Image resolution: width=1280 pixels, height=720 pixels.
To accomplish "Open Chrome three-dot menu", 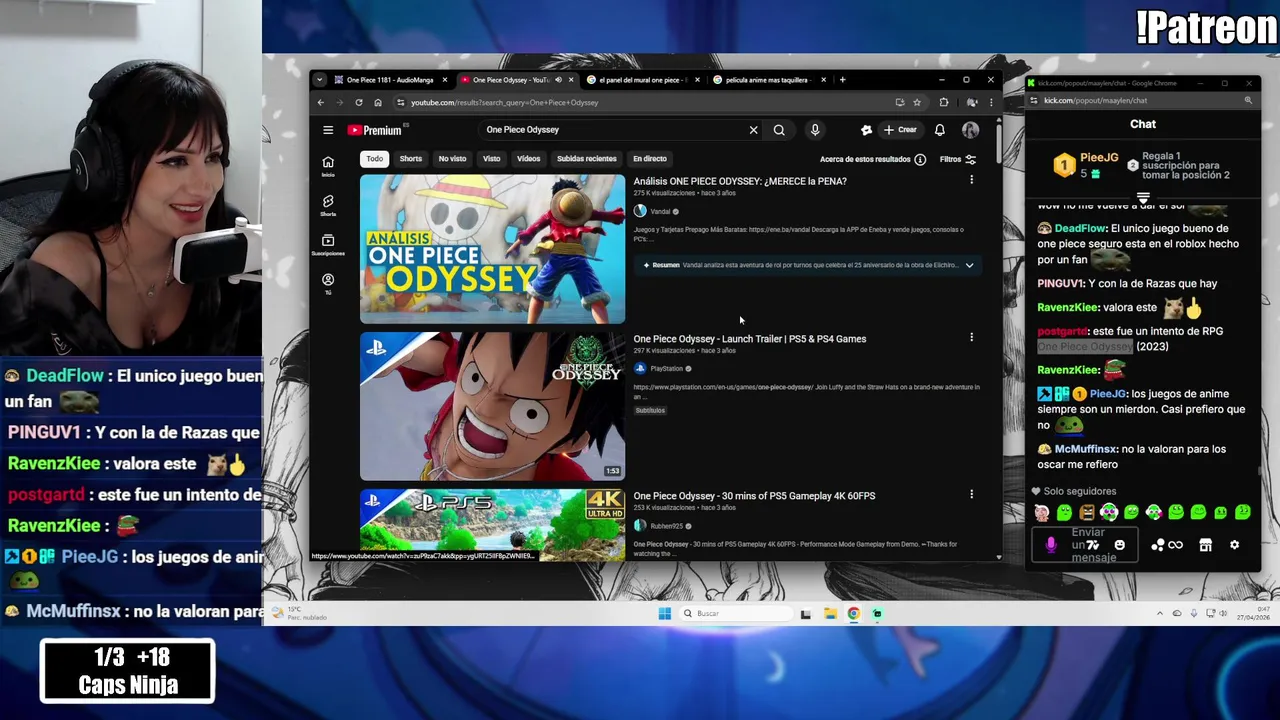I will 991,102.
